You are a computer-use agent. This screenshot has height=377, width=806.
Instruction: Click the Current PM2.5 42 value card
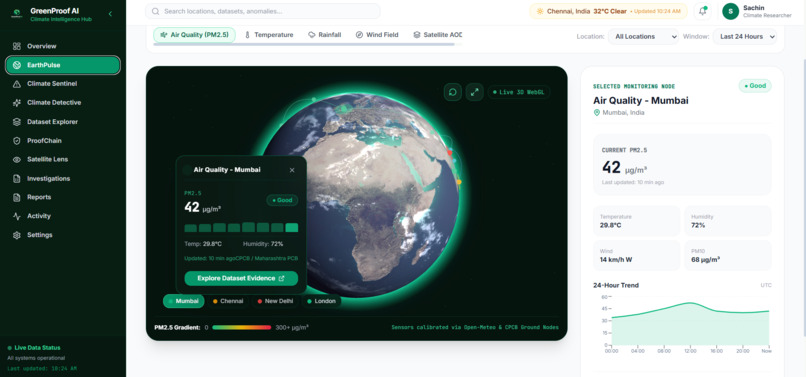coord(682,165)
